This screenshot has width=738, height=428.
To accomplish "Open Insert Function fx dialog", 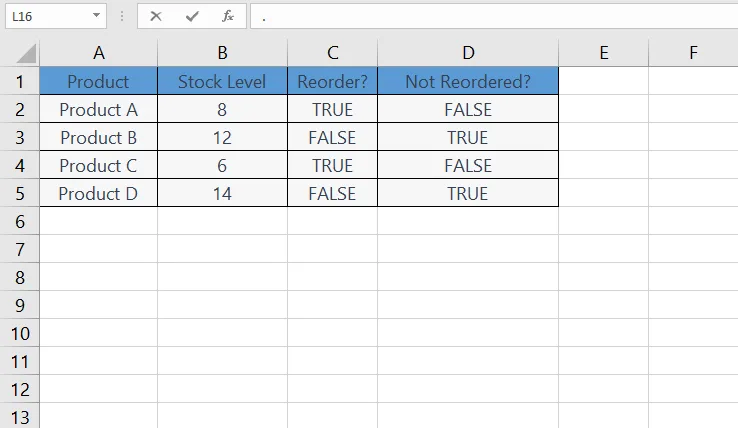I will 228,16.
